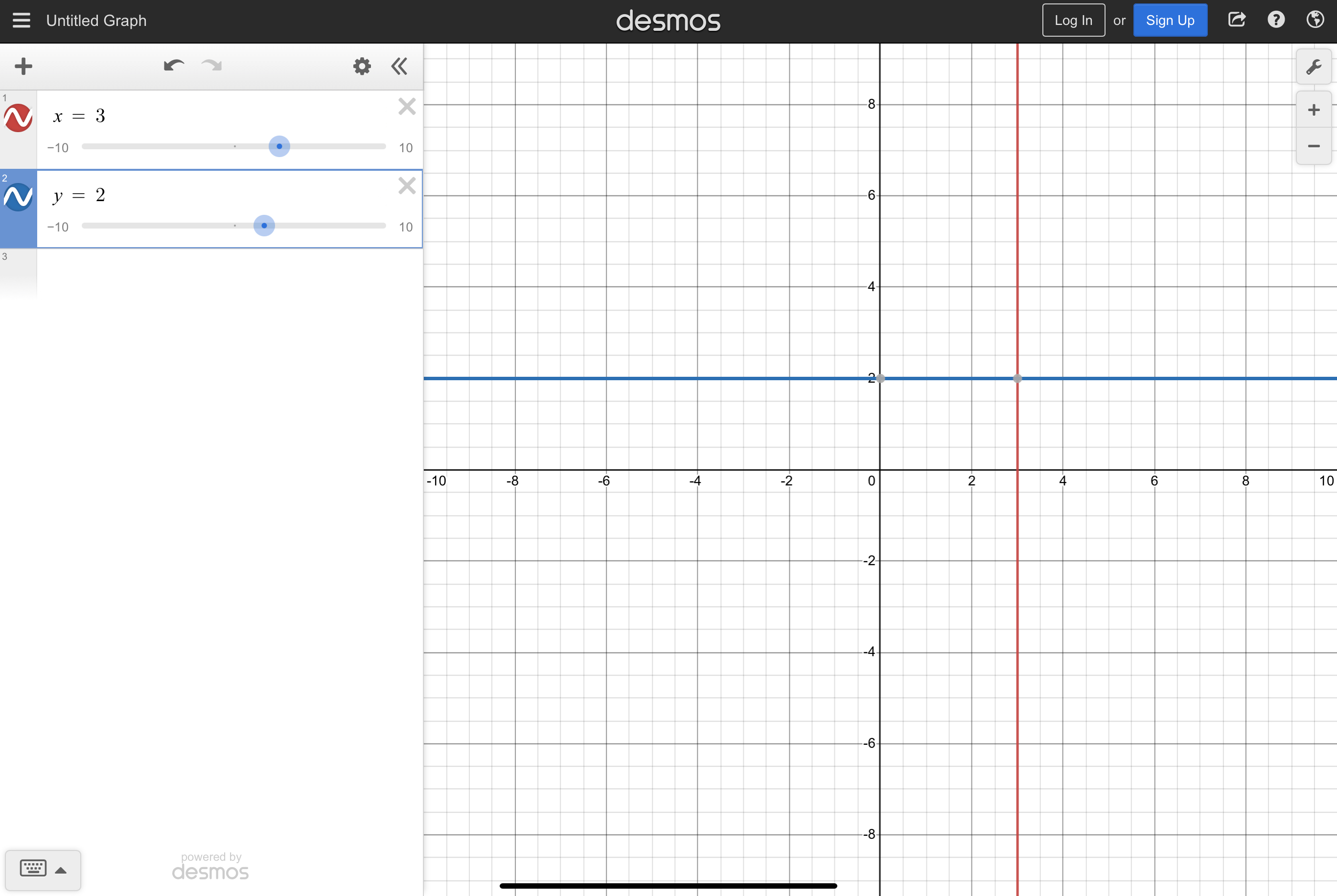The image size is (1337, 896).
Task: Open the hamburger menu
Action: coord(21,21)
